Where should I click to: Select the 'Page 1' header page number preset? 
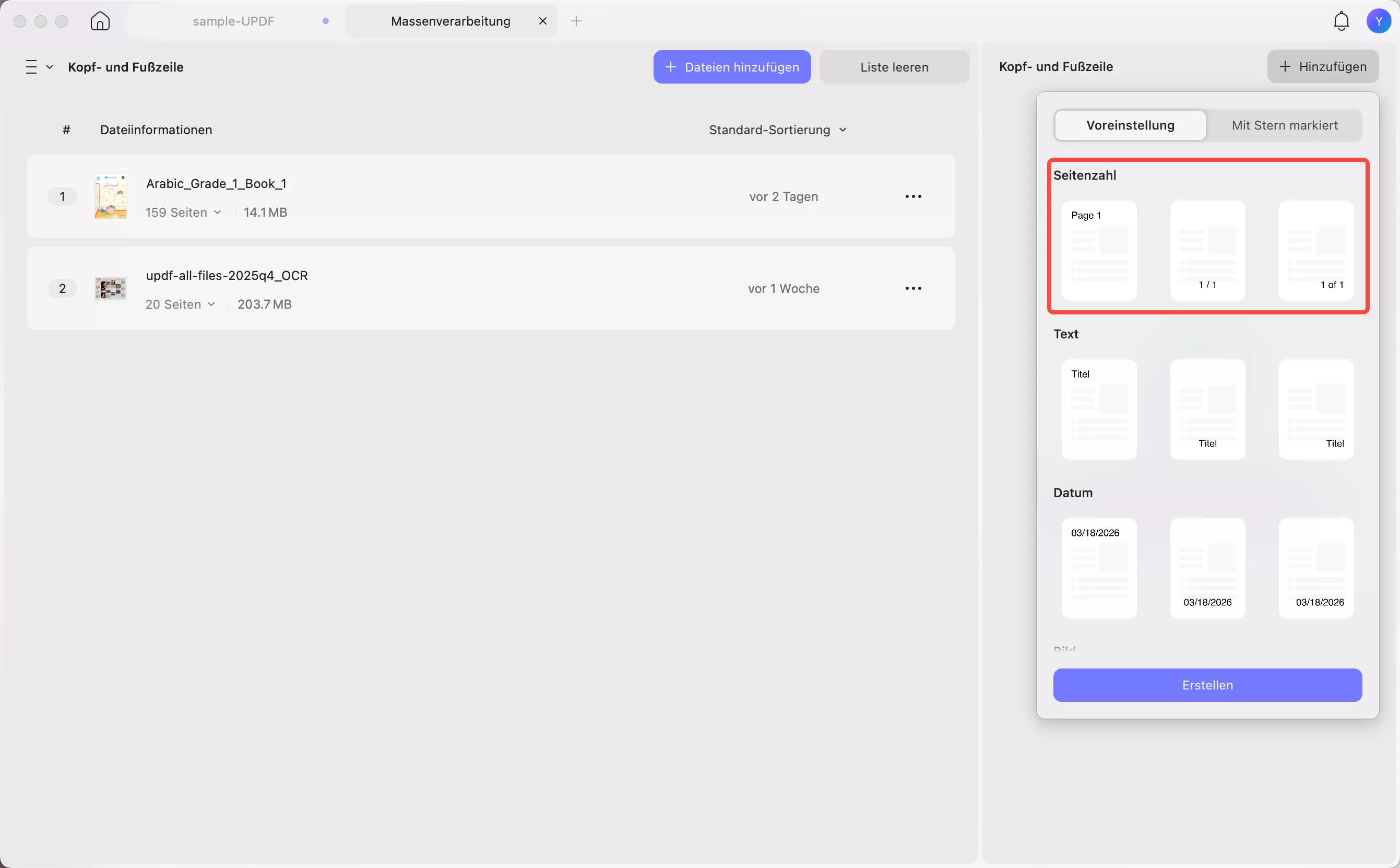(x=1098, y=250)
